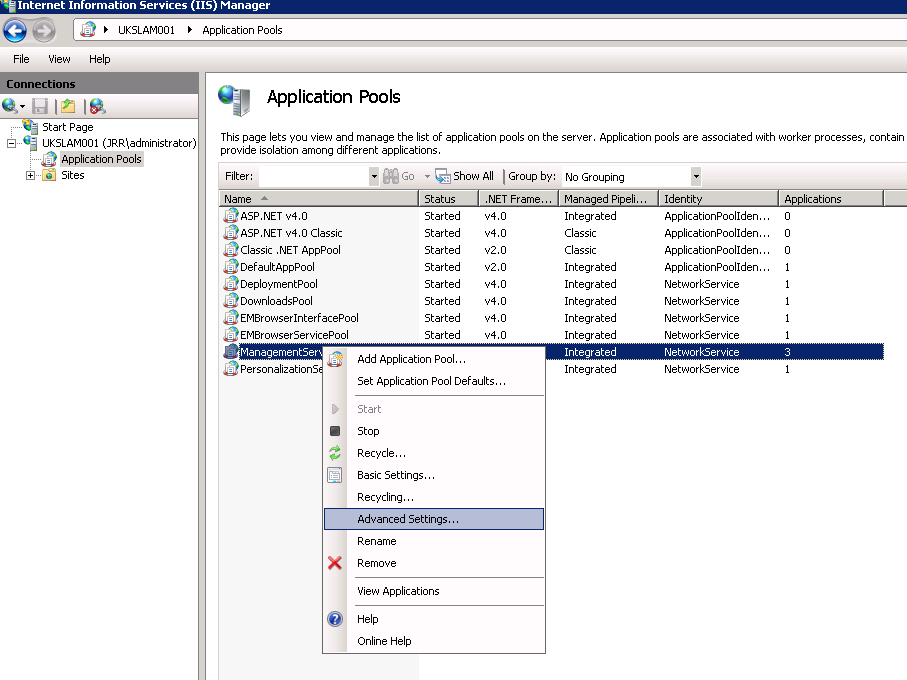Image resolution: width=907 pixels, height=680 pixels.
Task: Click the Go binoculars filter icon
Action: click(x=391, y=176)
